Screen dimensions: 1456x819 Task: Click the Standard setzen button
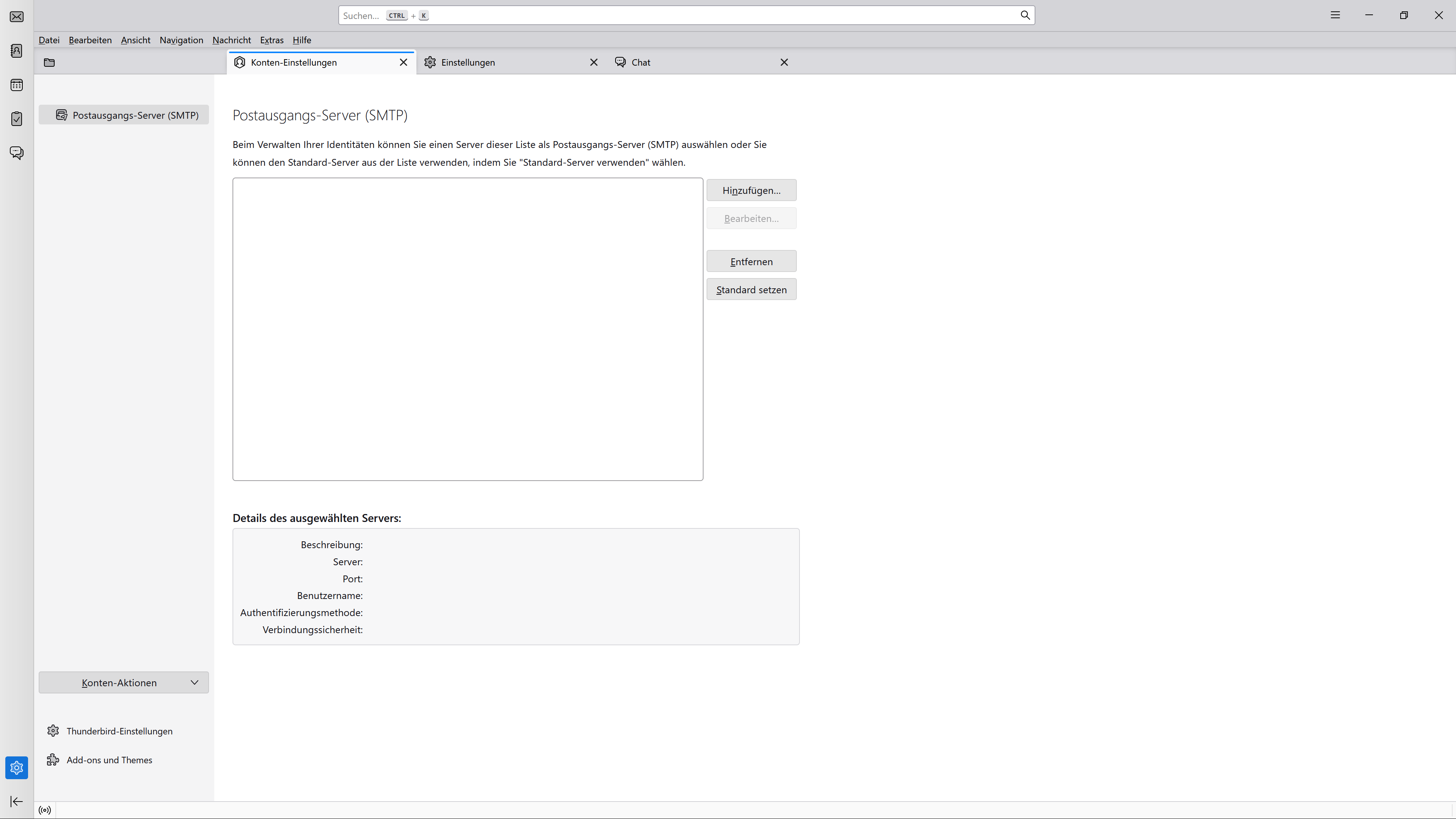point(751,290)
